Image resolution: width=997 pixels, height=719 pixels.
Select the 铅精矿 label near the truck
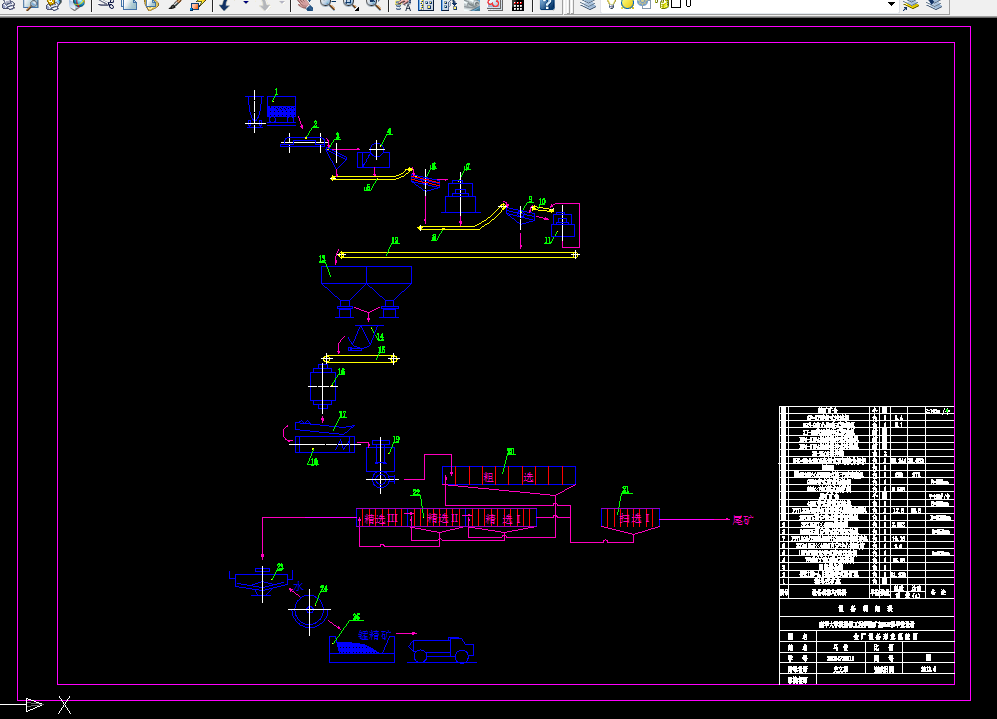tap(375, 635)
